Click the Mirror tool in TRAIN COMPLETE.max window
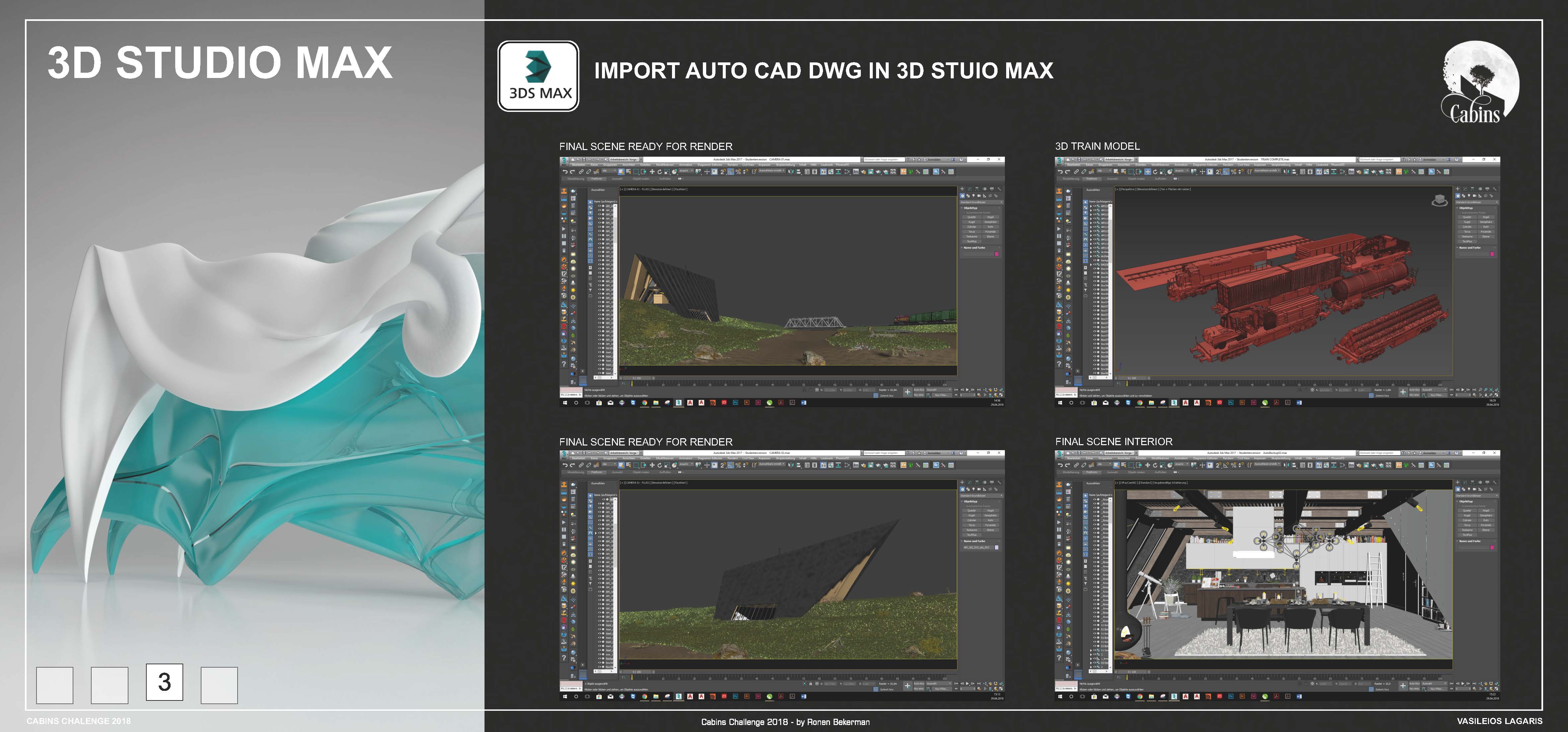The height and width of the screenshot is (732, 1568). [x=1286, y=172]
